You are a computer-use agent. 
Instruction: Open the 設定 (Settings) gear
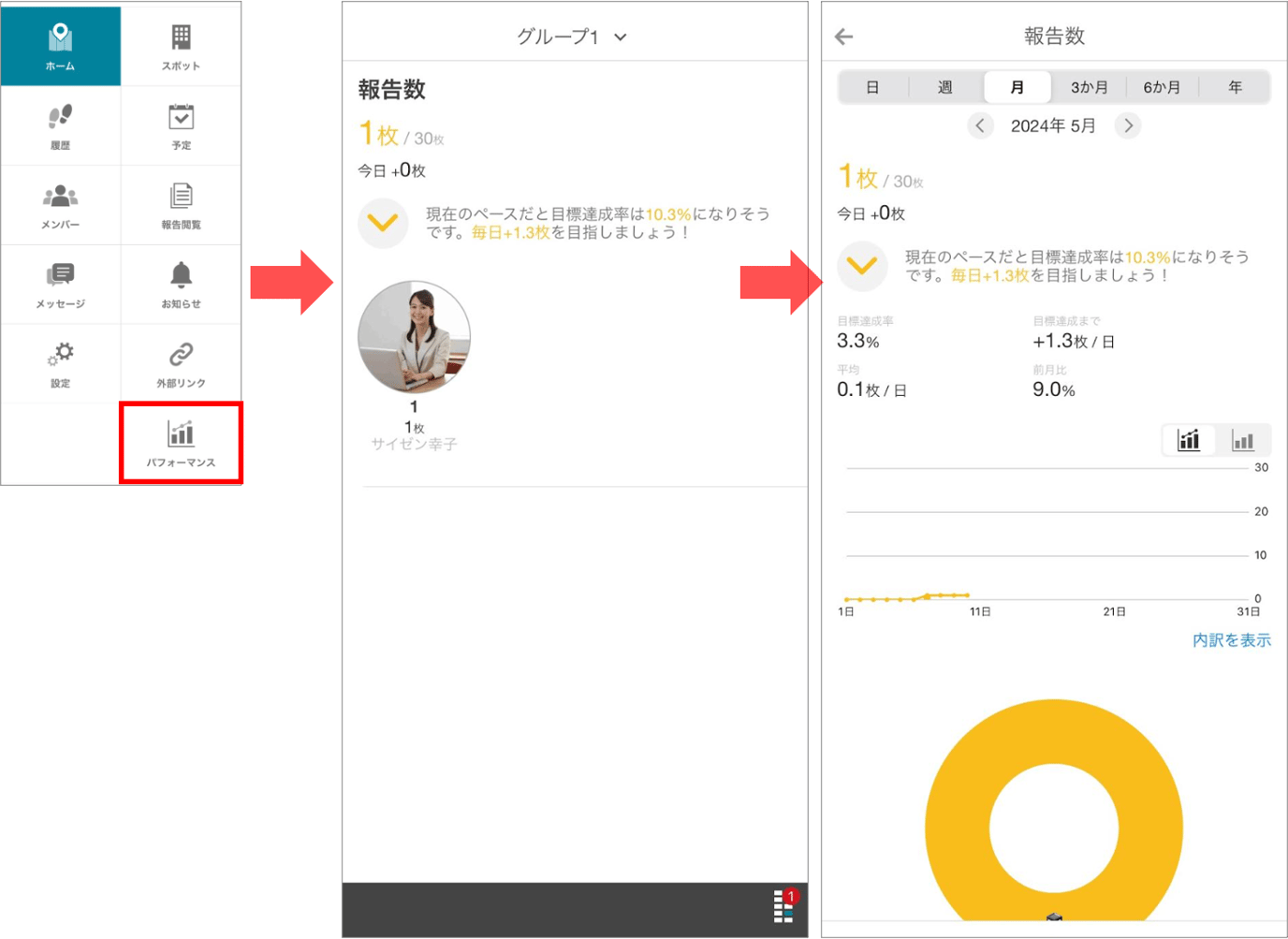[x=61, y=363]
